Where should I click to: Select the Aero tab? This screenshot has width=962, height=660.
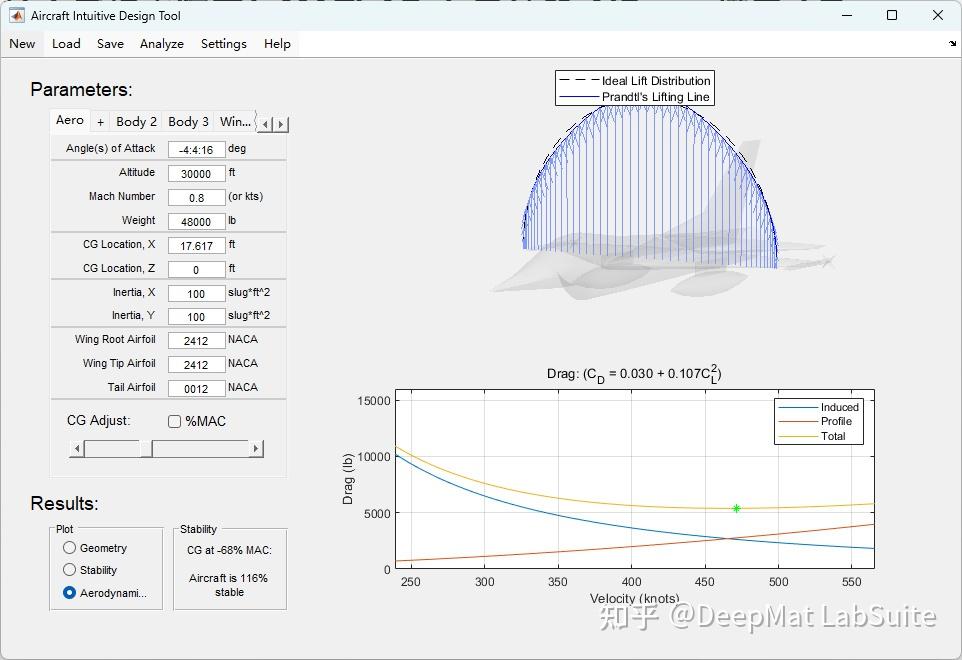tap(70, 120)
